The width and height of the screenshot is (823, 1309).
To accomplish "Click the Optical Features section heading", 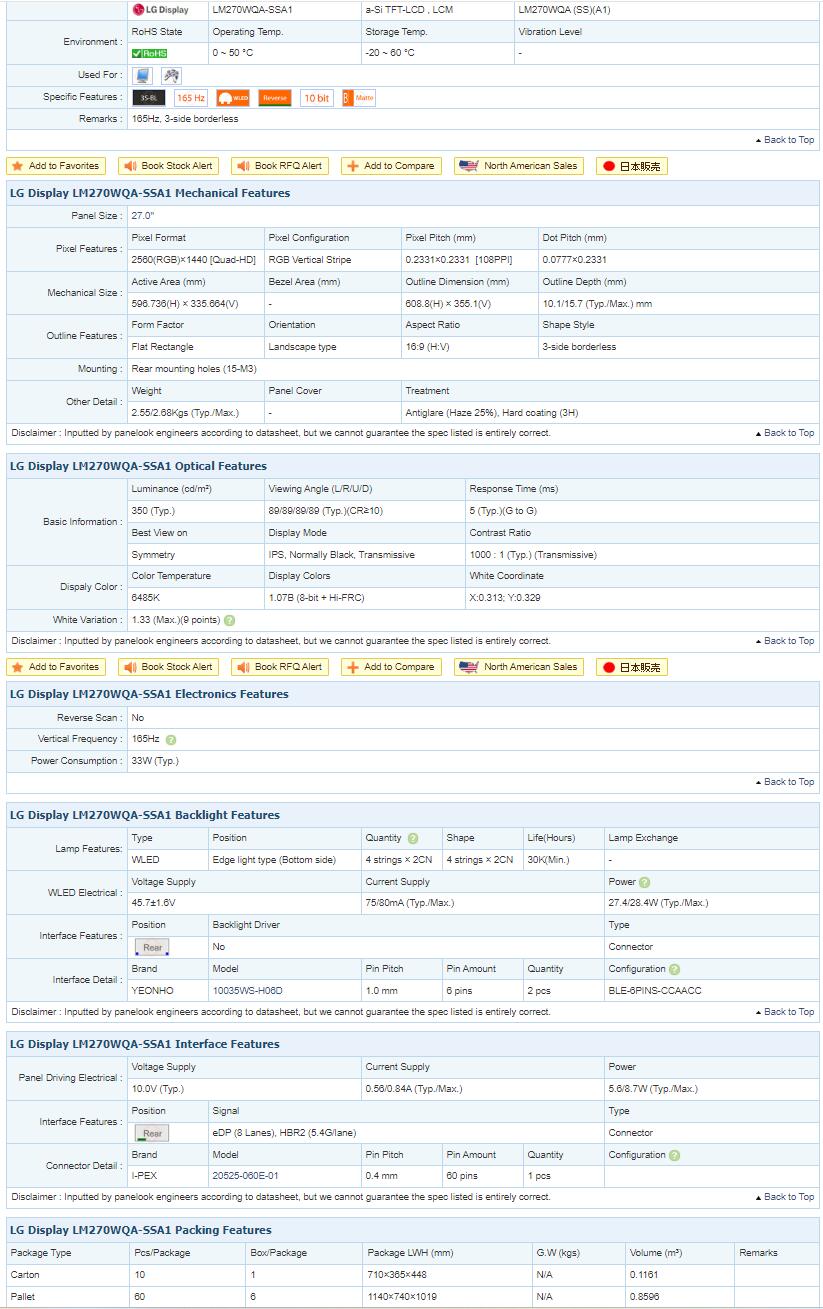I will point(139,466).
